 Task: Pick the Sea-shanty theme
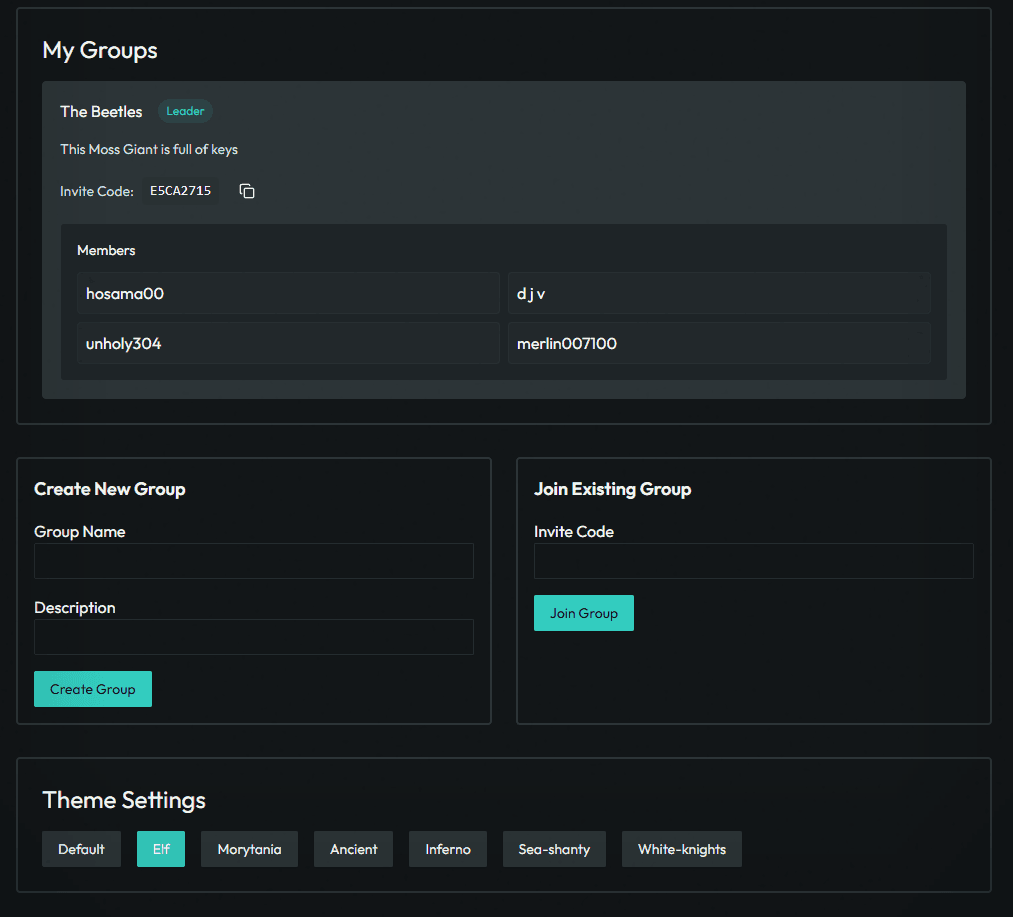pos(554,849)
